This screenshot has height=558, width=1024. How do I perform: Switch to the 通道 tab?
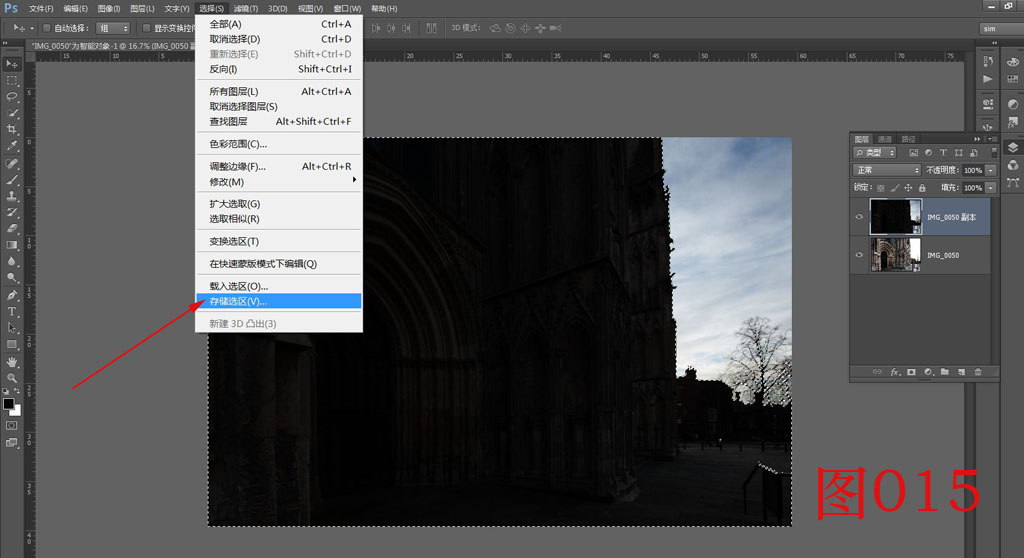coord(884,139)
